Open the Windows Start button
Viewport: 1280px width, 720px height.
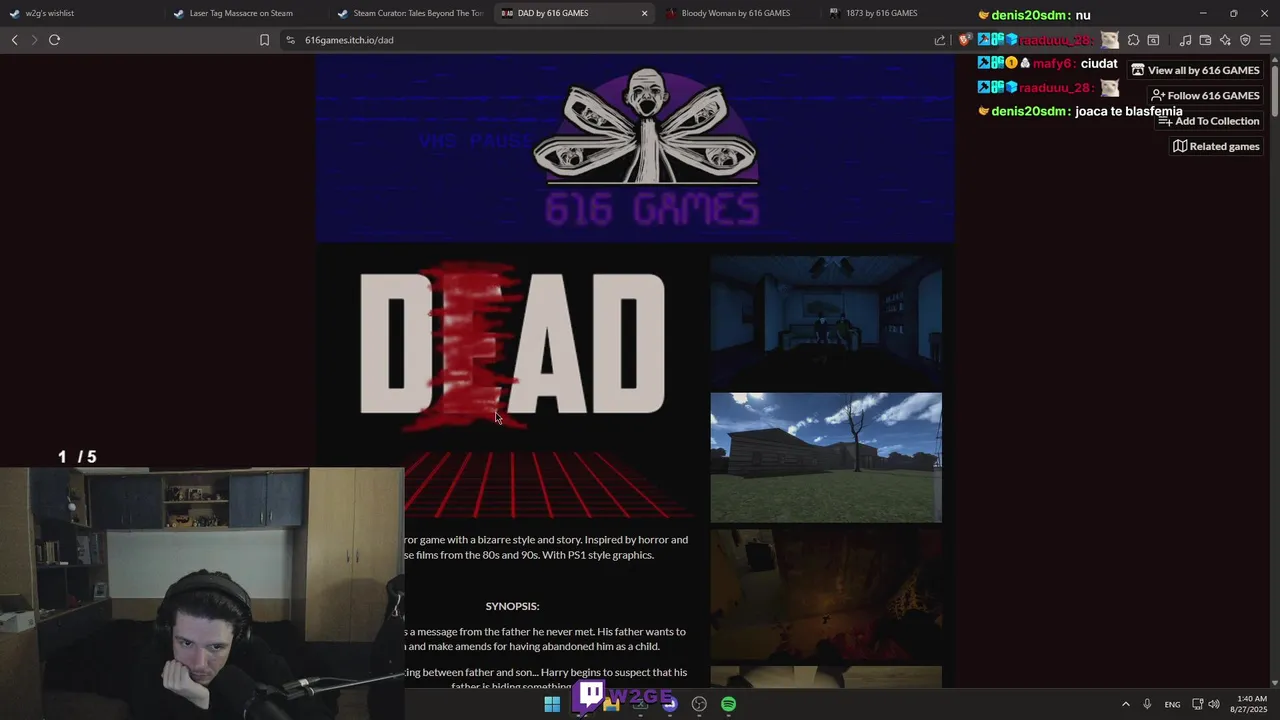(x=552, y=704)
